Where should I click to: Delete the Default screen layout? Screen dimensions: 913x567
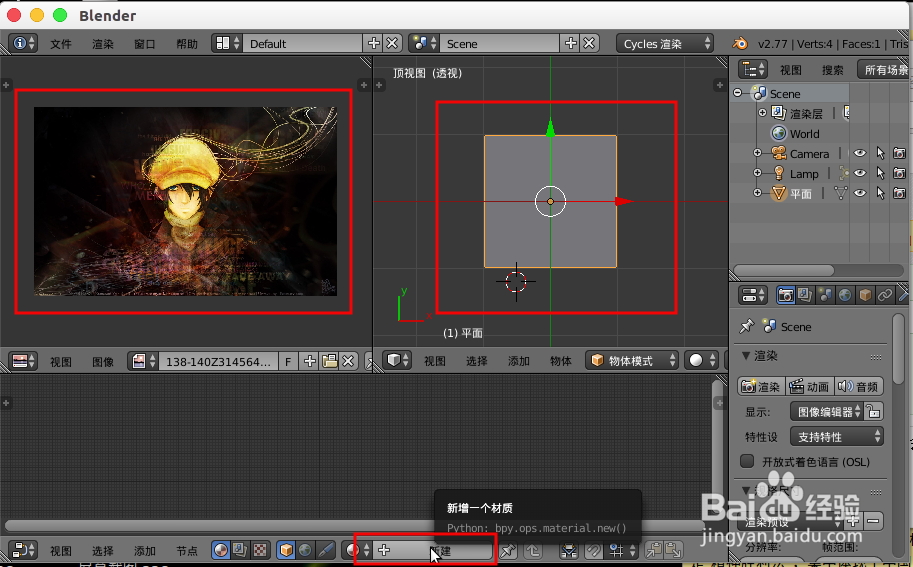click(392, 44)
